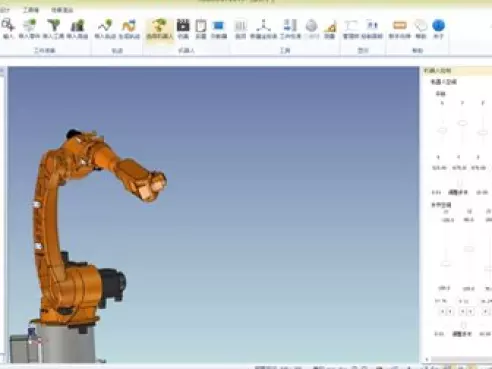
Task: Click the first joint stepper arrow button
Action: [x=442, y=312]
